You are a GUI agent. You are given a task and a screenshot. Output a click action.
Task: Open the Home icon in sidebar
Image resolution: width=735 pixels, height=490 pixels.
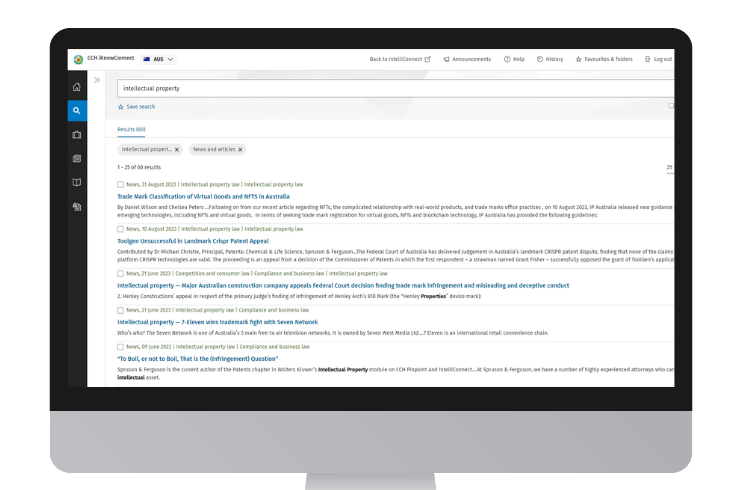77,87
